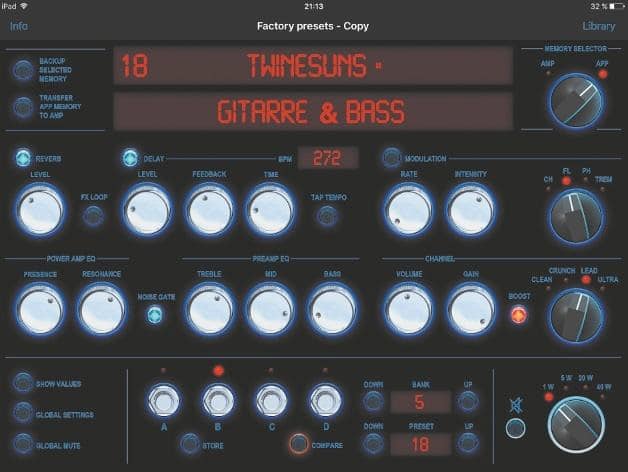628x472 pixels.
Task: Click the BPM display showing 272
Action: pos(328,158)
